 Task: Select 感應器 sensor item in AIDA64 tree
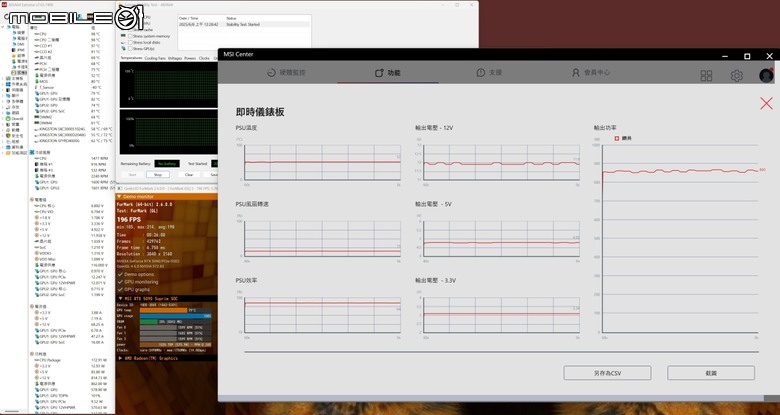(x=21, y=73)
